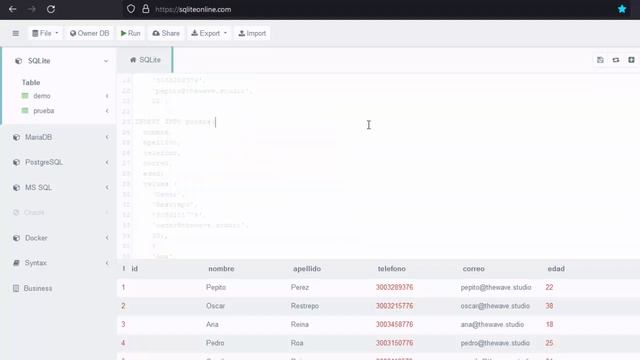
Task: Select the demo table
Action: pyautogui.click(x=42, y=96)
